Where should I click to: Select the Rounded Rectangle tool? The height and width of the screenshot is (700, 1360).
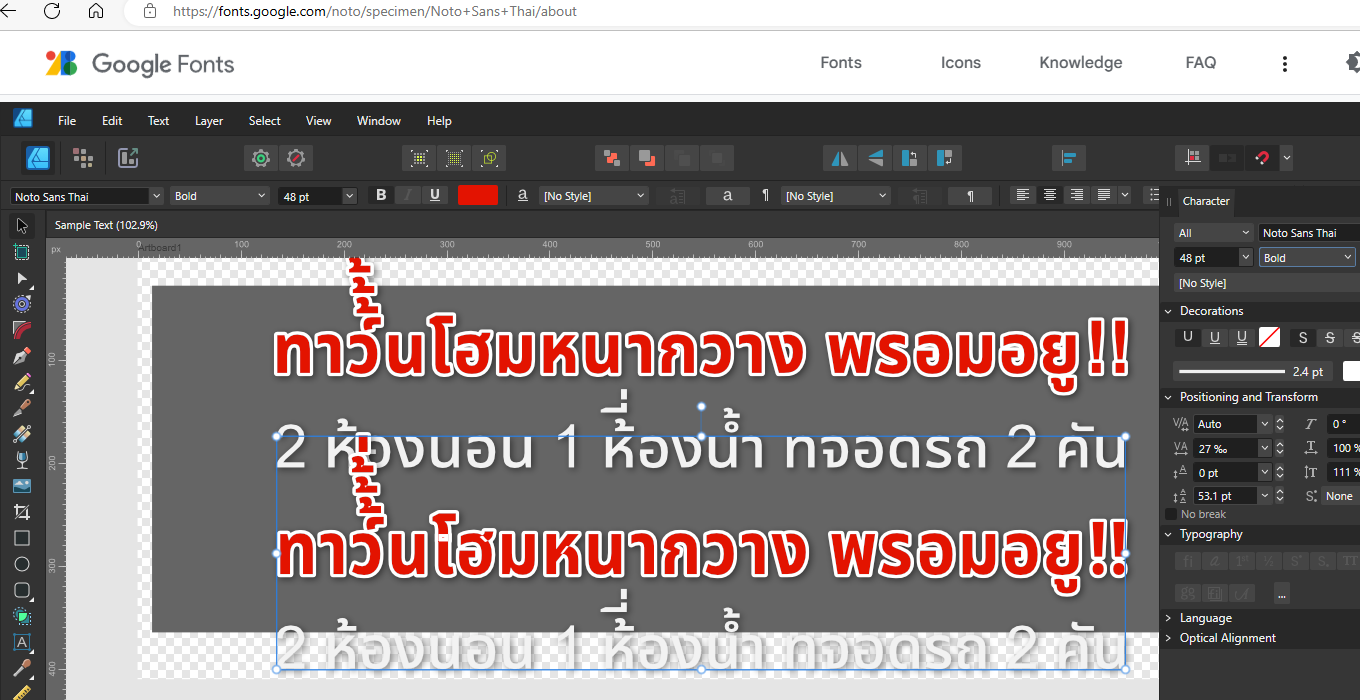click(22, 590)
